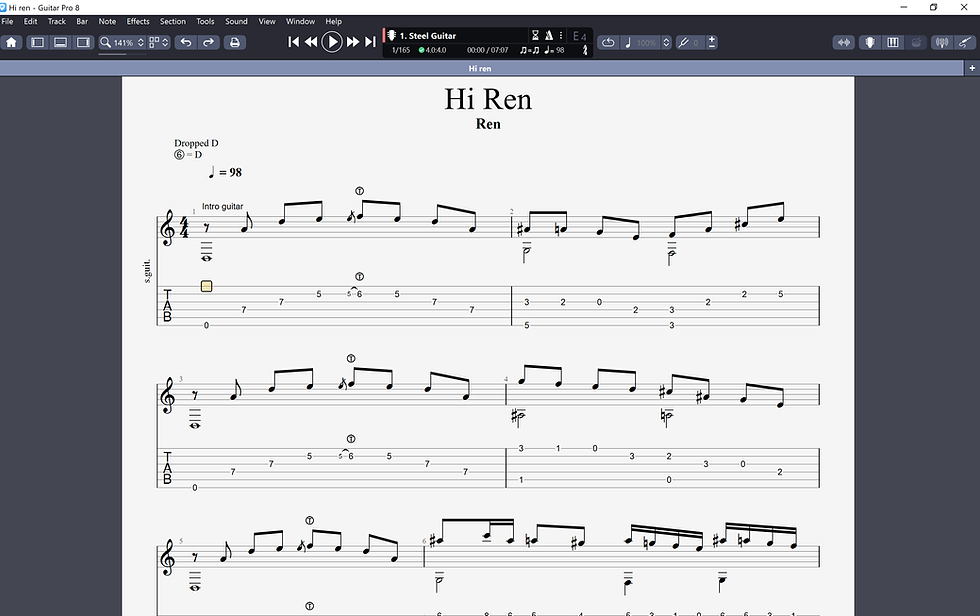The image size is (980, 616).
Task: Rewind to previous bar
Action: [x=311, y=42]
